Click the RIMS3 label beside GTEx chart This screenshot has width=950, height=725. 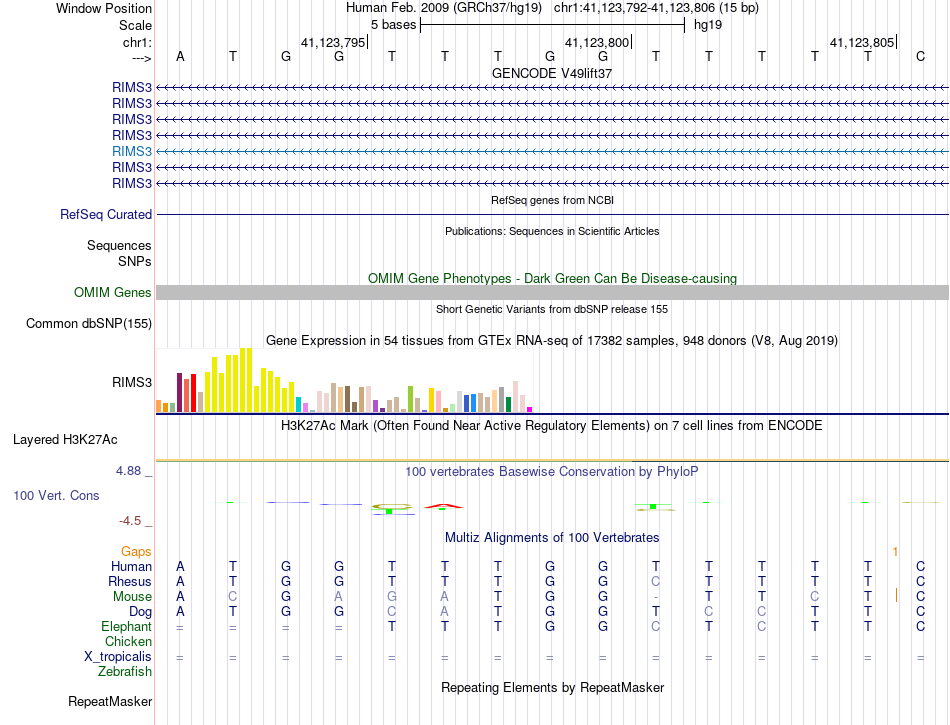(132, 382)
